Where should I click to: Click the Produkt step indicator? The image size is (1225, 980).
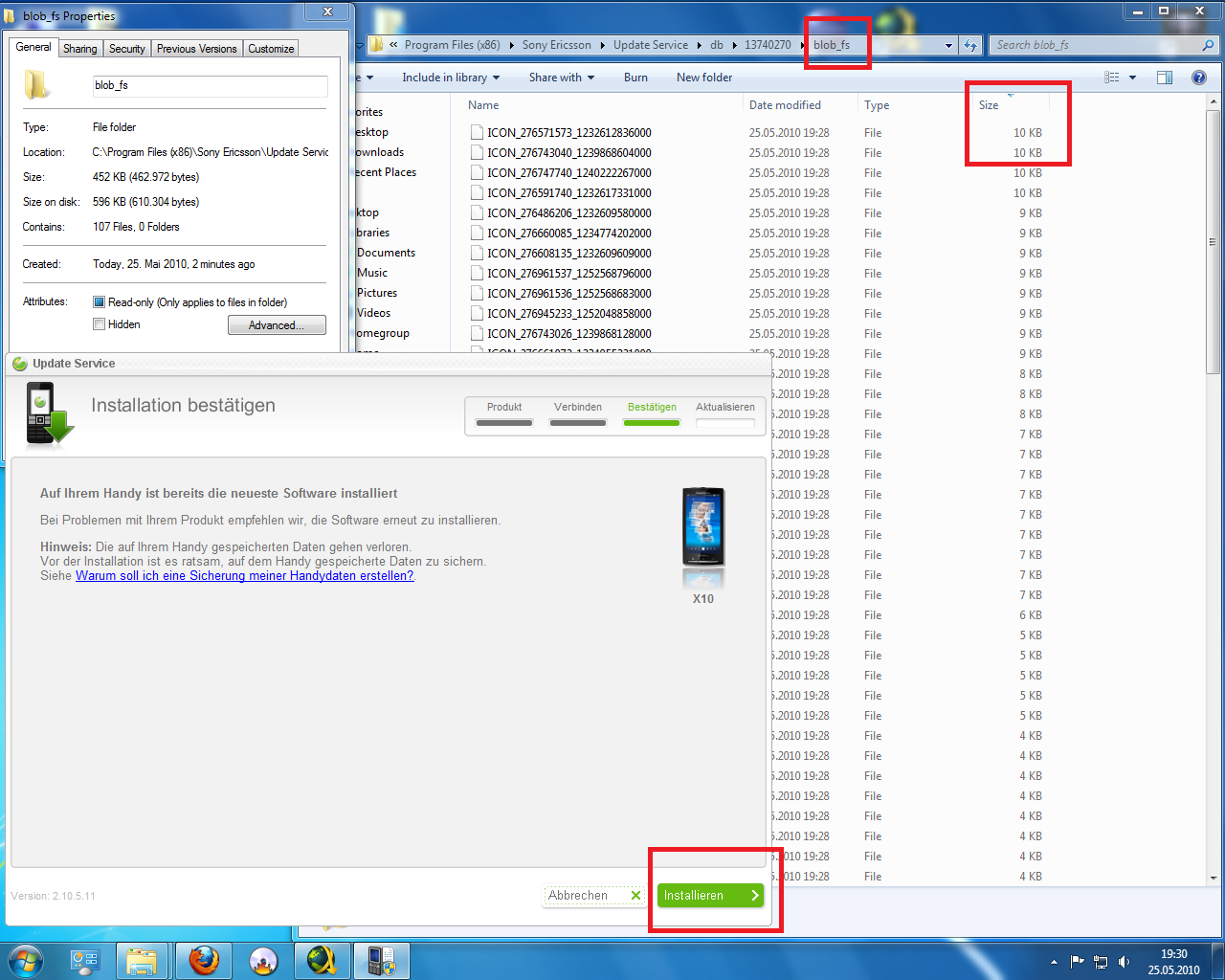tap(504, 414)
